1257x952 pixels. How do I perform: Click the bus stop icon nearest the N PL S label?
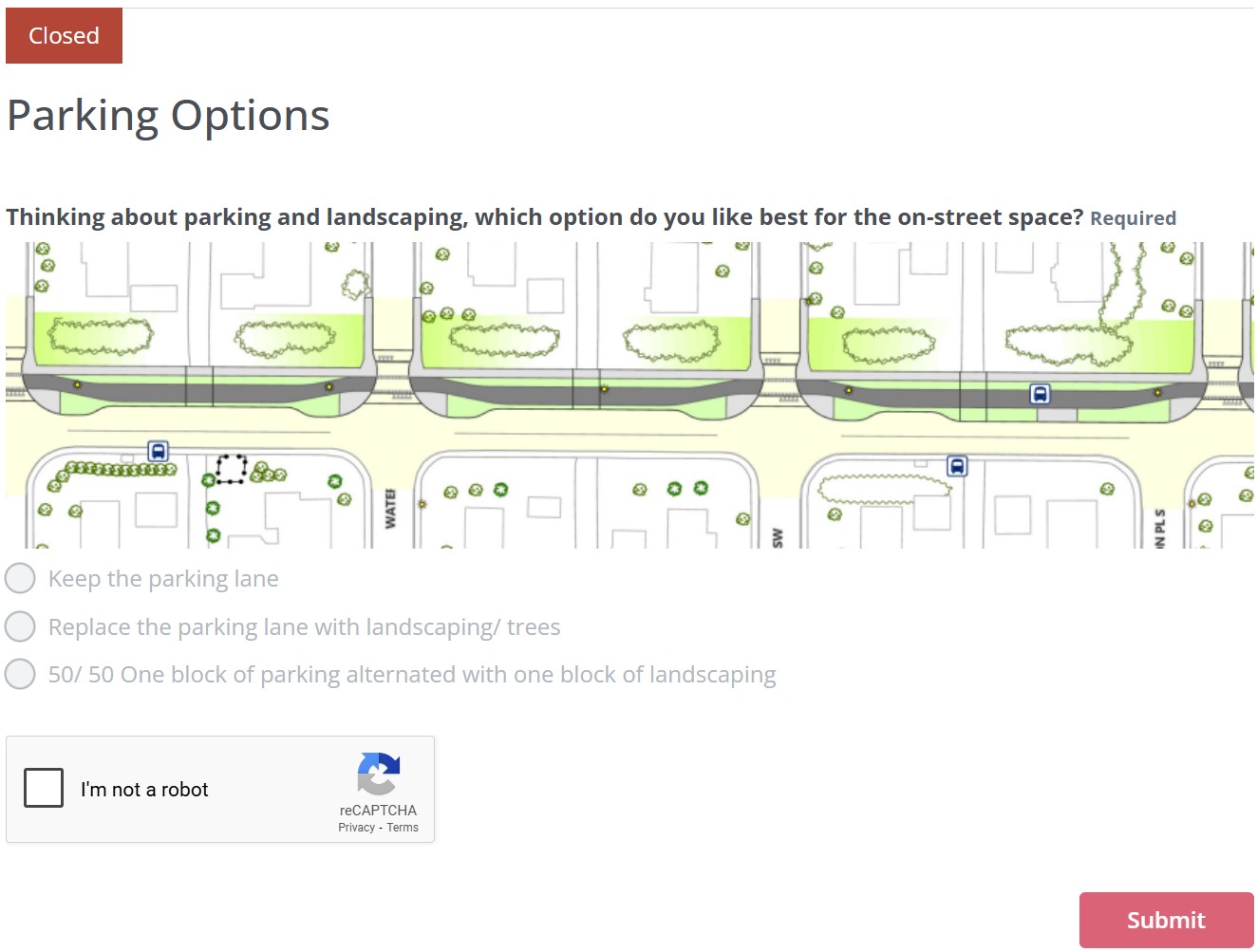point(957,466)
